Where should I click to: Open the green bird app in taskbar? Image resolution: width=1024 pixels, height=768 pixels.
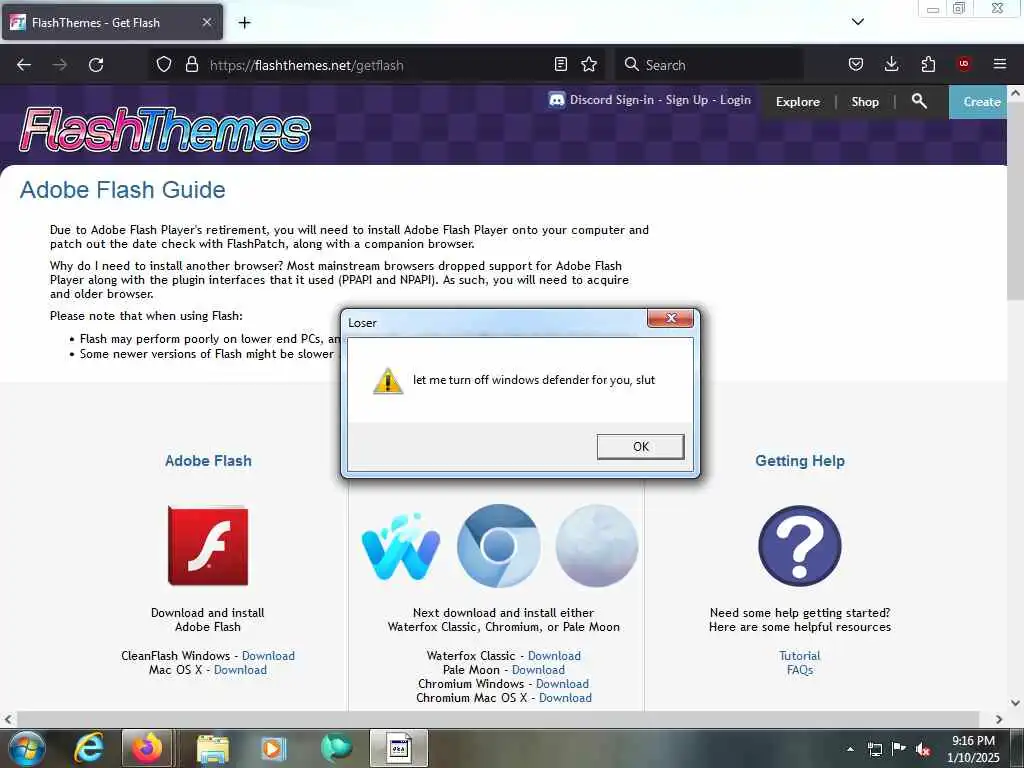[x=336, y=748]
